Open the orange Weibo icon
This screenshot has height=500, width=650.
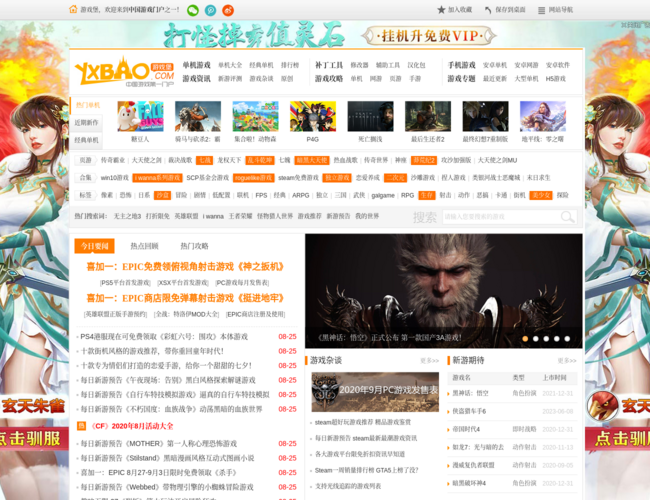(228, 10)
